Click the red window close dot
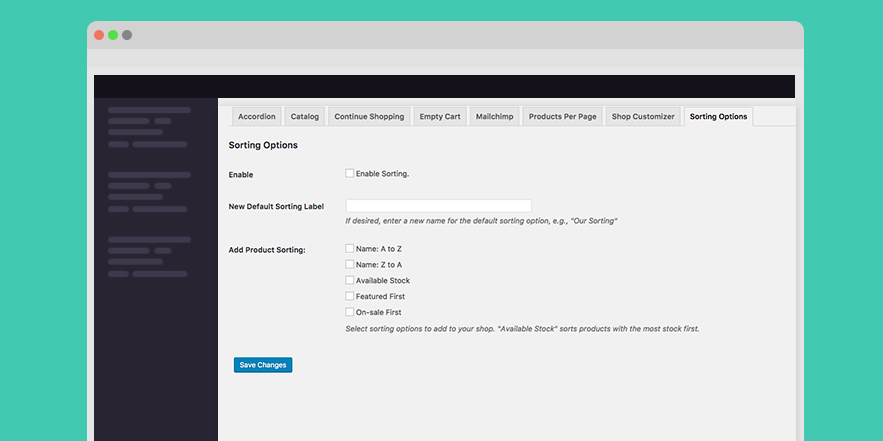This screenshot has height=441, width=883. tap(99, 35)
